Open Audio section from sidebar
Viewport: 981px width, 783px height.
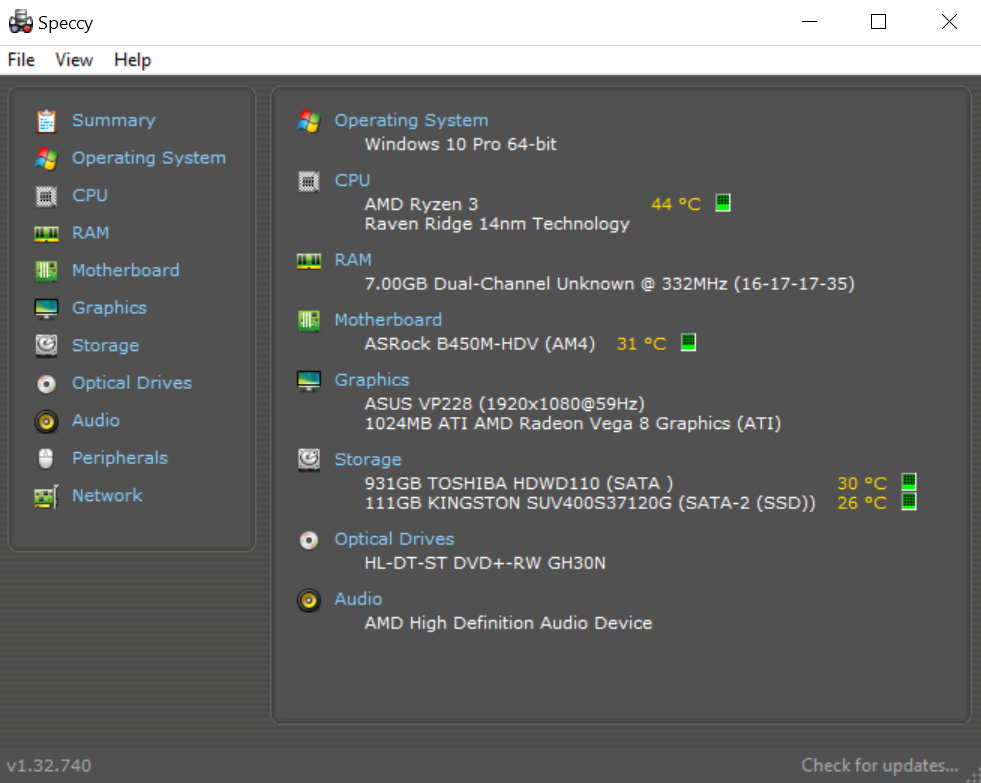96,420
